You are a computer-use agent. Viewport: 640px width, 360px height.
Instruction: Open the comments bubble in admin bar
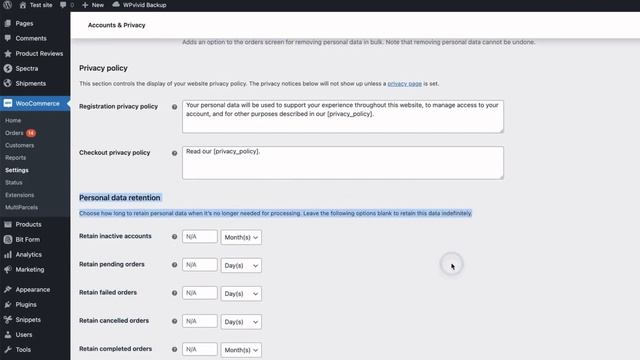click(63, 5)
